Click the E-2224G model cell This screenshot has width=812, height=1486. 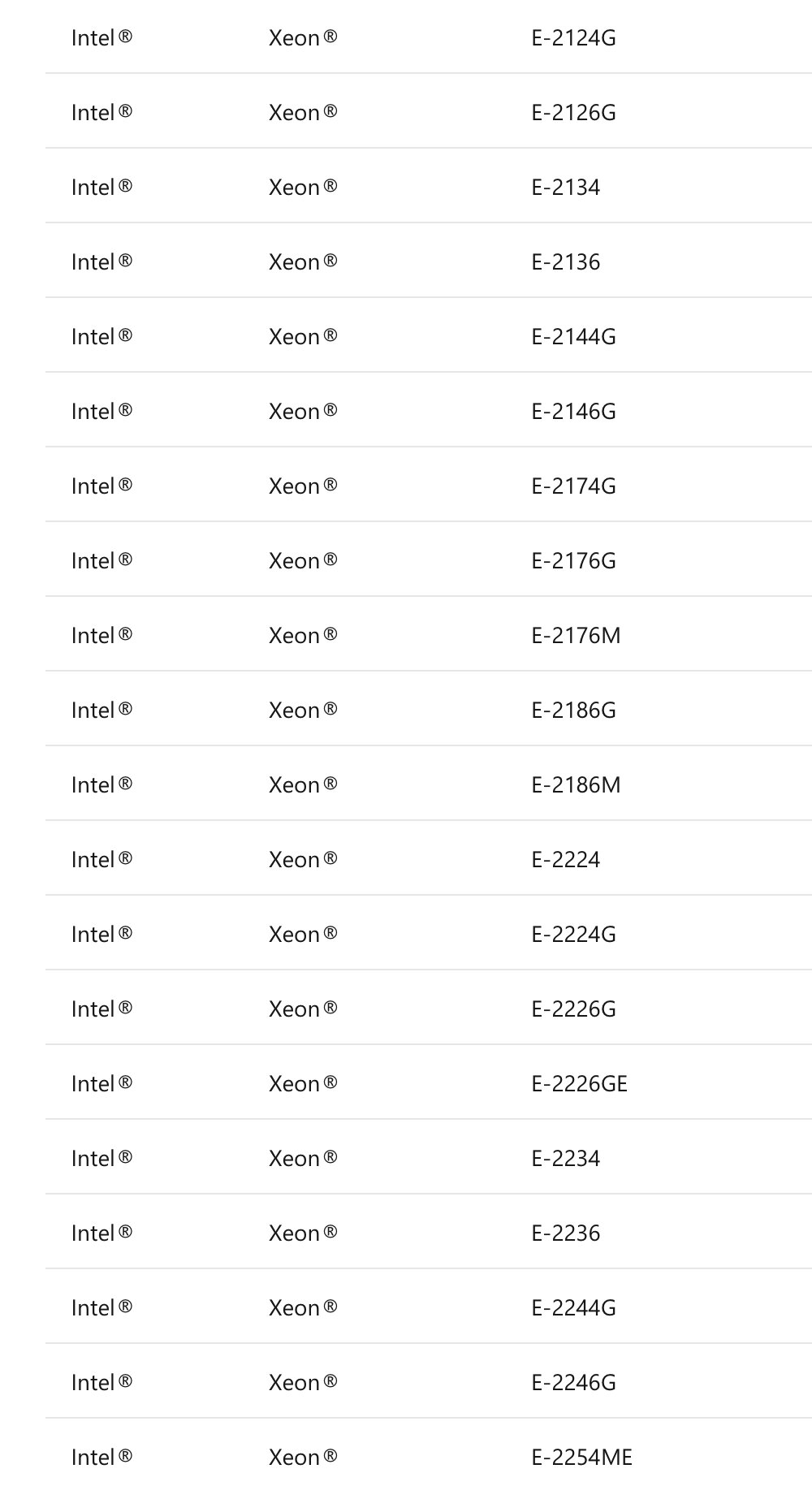[573, 935]
